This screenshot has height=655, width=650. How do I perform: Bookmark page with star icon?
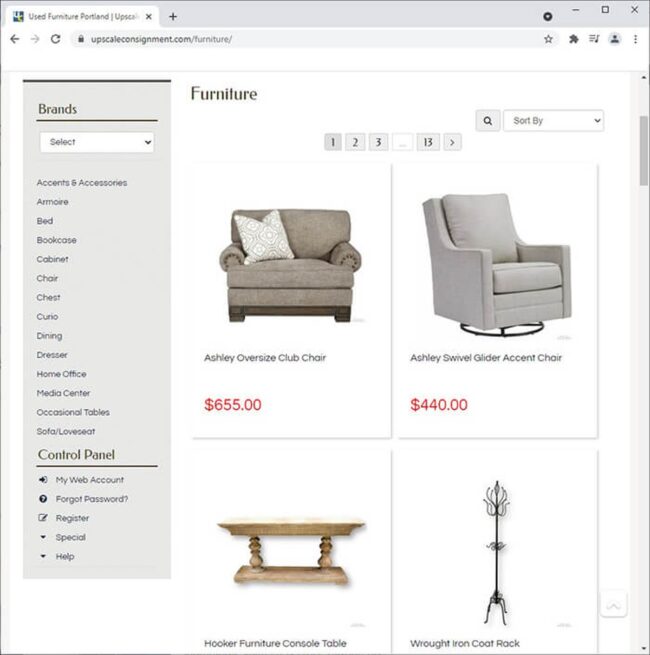coord(548,39)
